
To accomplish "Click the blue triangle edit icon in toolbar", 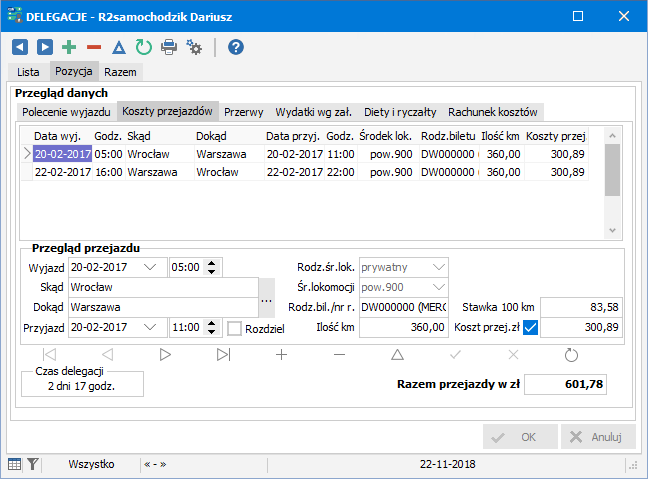I will coord(119,47).
